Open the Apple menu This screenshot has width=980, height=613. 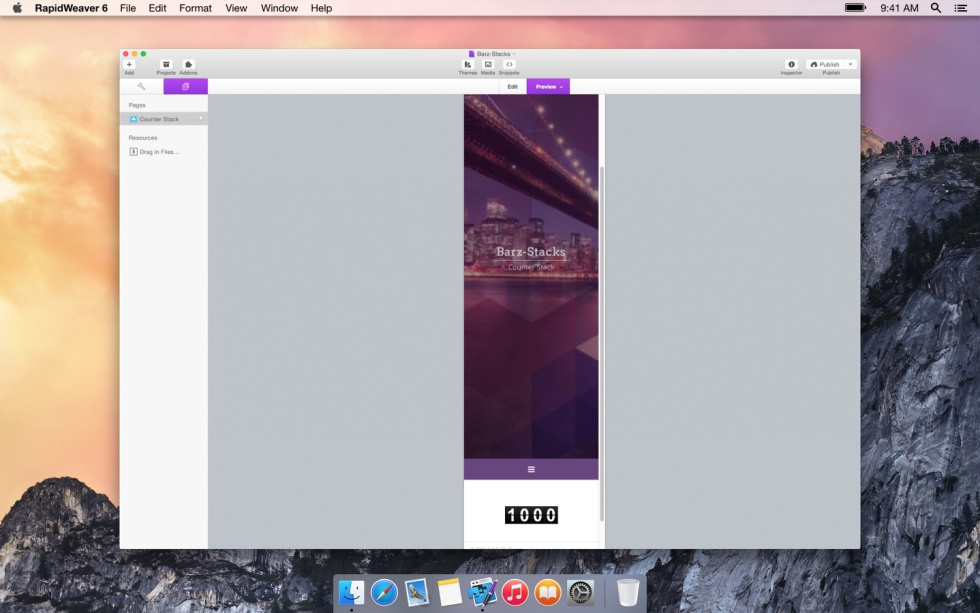pyautogui.click(x=17, y=8)
